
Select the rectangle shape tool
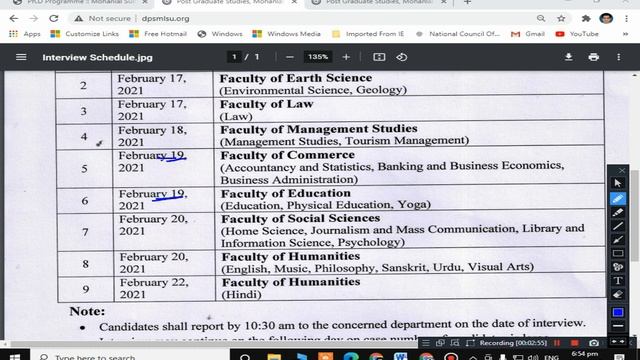[x=618, y=253]
